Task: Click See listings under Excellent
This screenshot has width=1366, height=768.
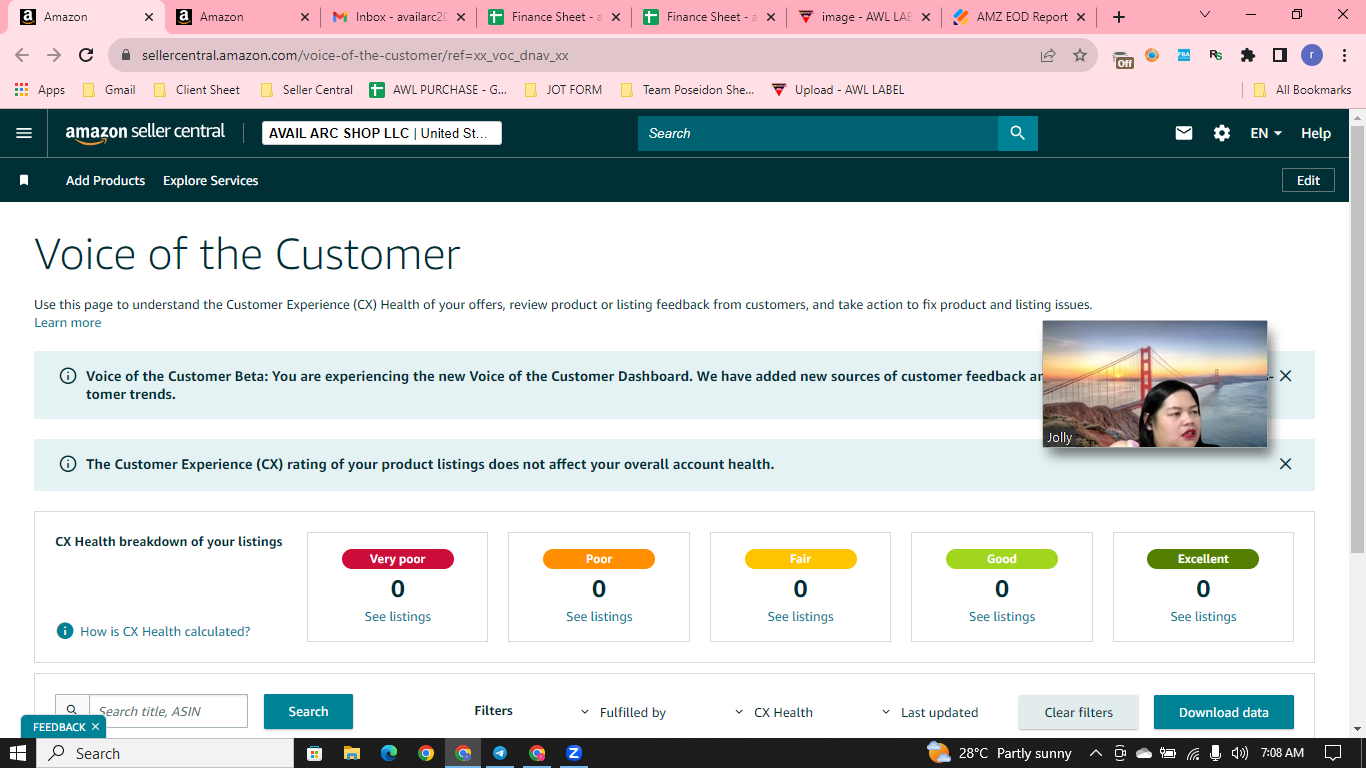Action: tap(1204, 617)
